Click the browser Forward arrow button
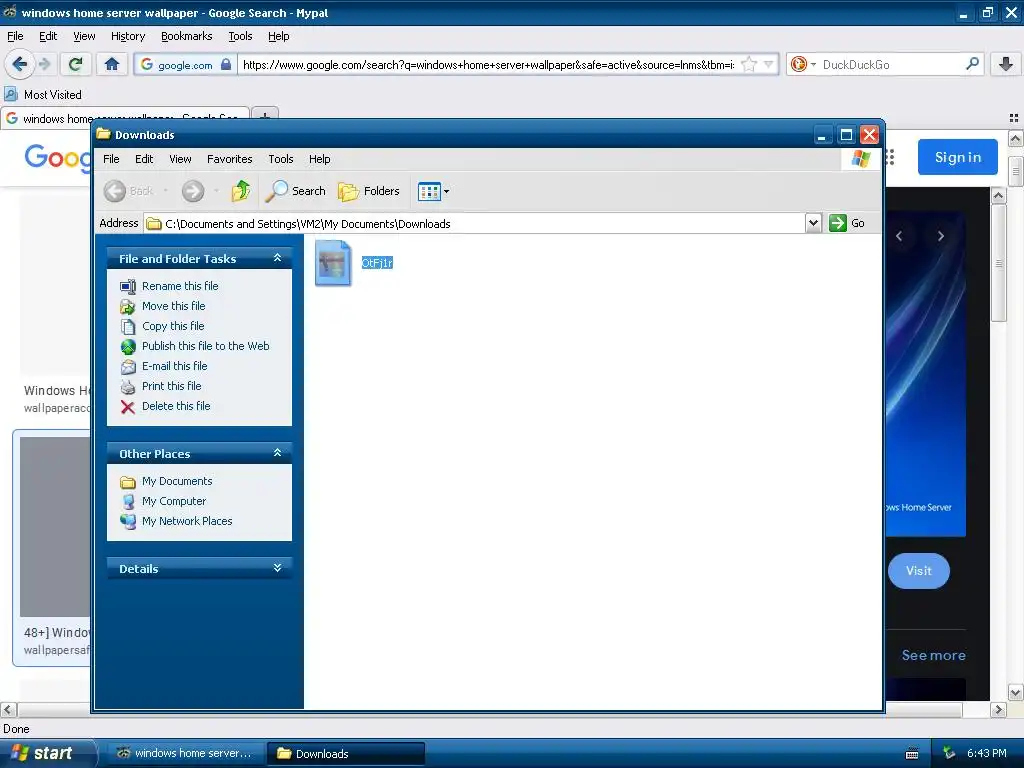This screenshot has height=768, width=1024. [x=44, y=64]
